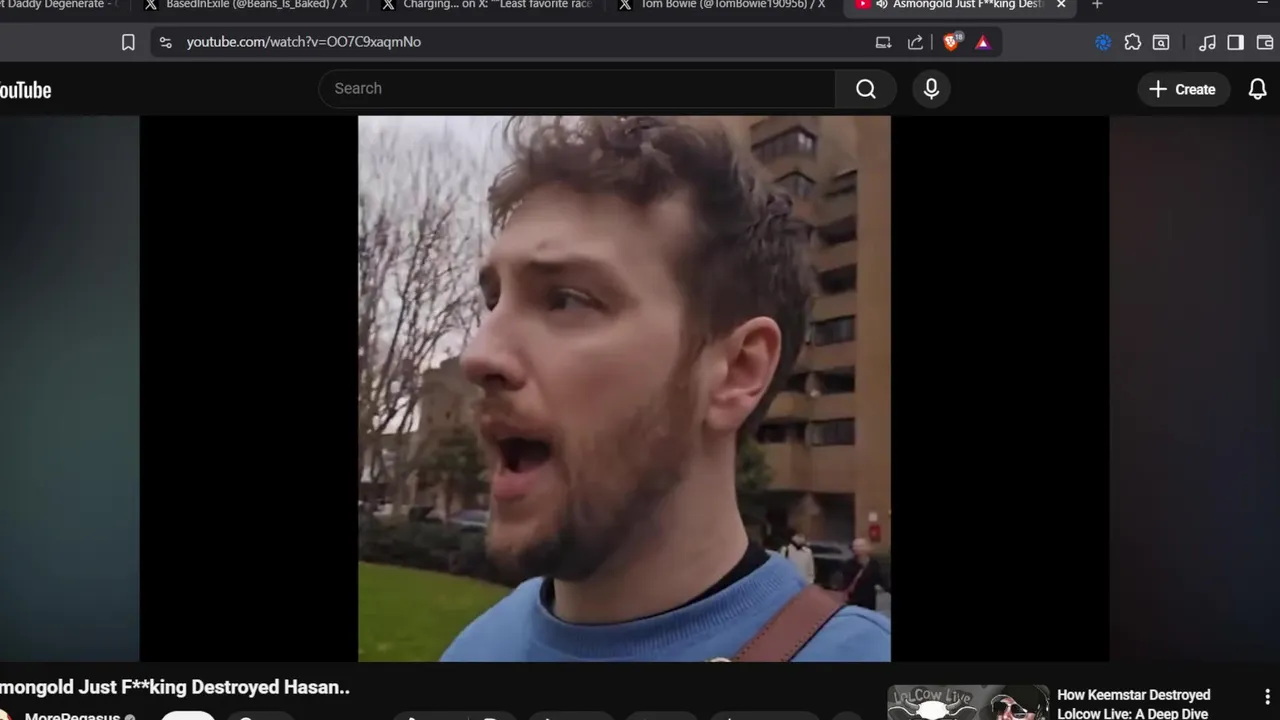Screen dimensions: 1280x720
Task: Open the Lolcow Live video thumbnail
Action: [x=968, y=702]
